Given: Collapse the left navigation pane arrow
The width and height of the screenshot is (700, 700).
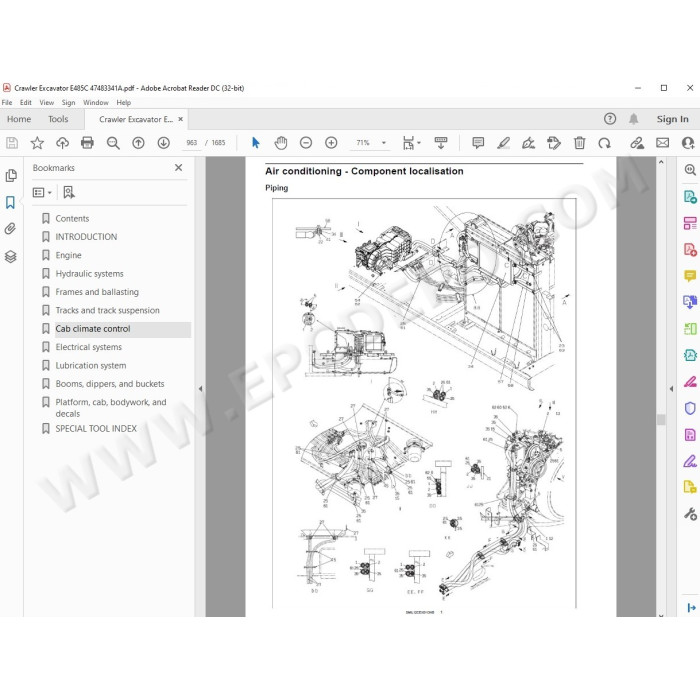Looking at the screenshot, I should (x=200, y=389).
